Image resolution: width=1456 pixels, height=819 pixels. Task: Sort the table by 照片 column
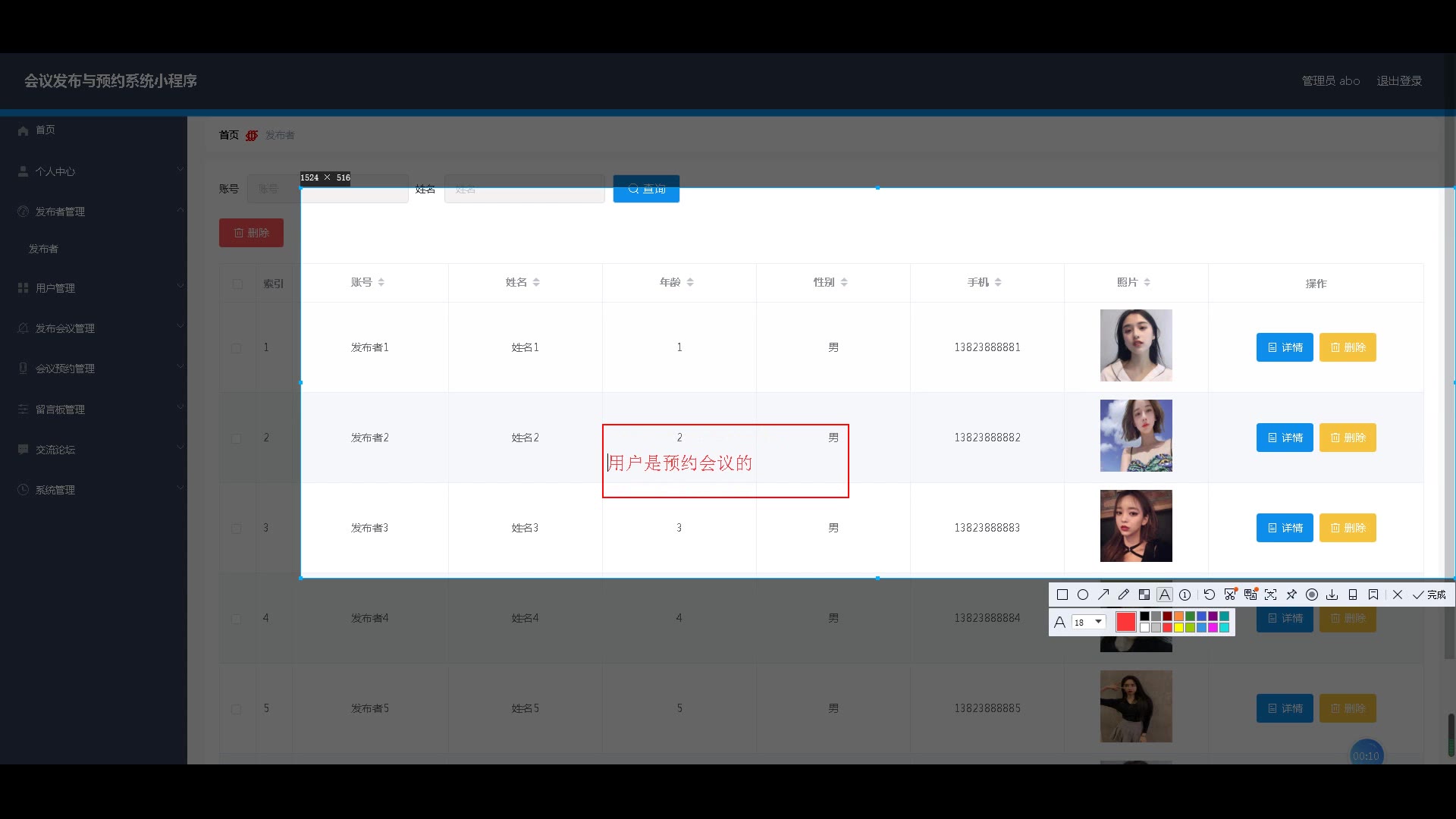coord(1147,282)
